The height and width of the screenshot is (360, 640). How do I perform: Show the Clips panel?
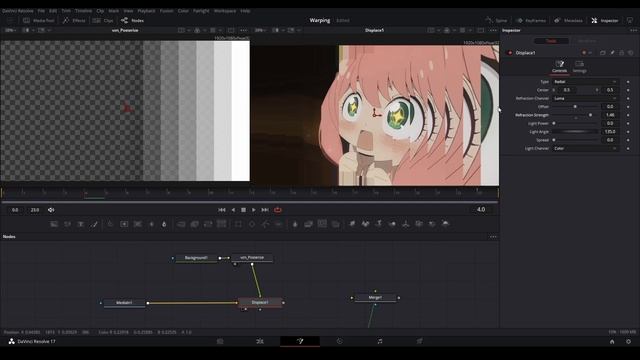[x=103, y=20]
